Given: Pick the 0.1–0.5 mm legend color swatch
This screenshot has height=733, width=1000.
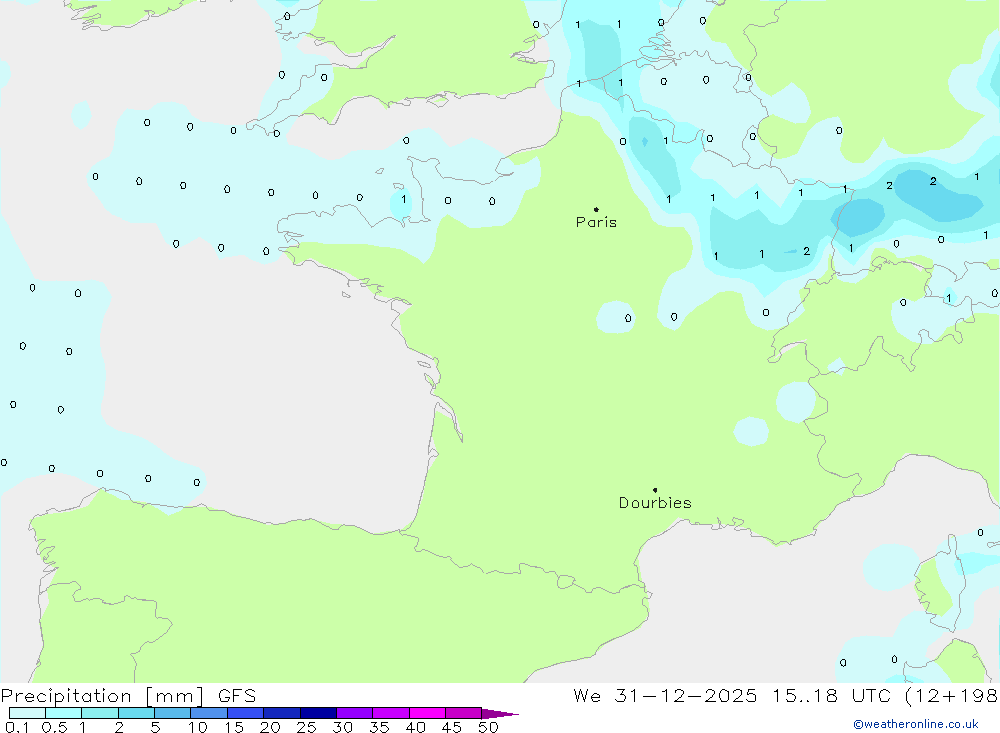Looking at the screenshot, I should pyautogui.click(x=27, y=713).
